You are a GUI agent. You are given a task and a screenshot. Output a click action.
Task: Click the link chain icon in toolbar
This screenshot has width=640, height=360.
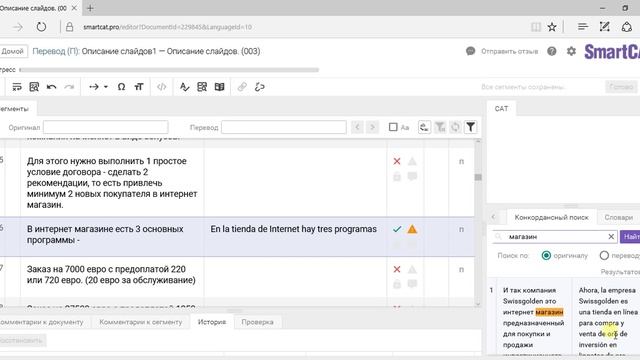(x=242, y=87)
